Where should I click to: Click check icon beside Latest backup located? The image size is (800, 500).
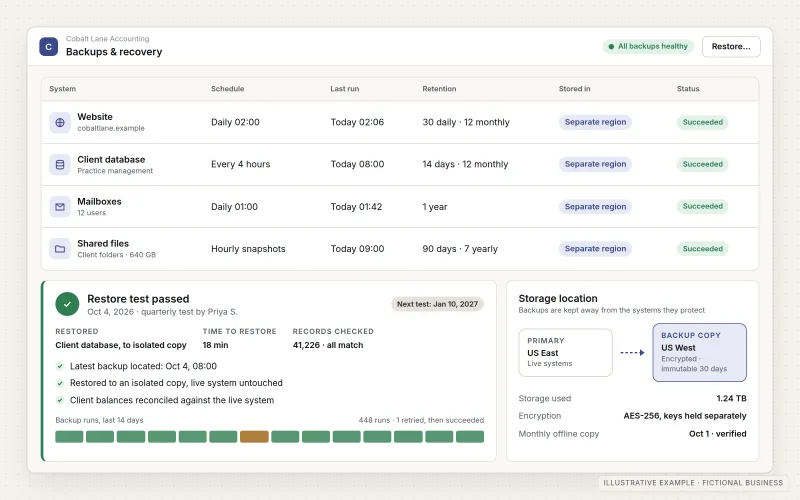60,366
